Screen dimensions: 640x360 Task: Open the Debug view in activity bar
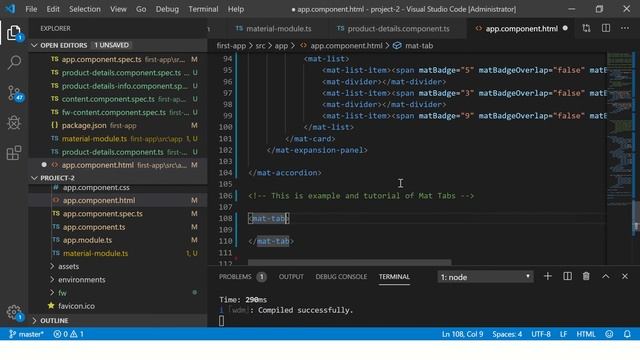(14, 123)
